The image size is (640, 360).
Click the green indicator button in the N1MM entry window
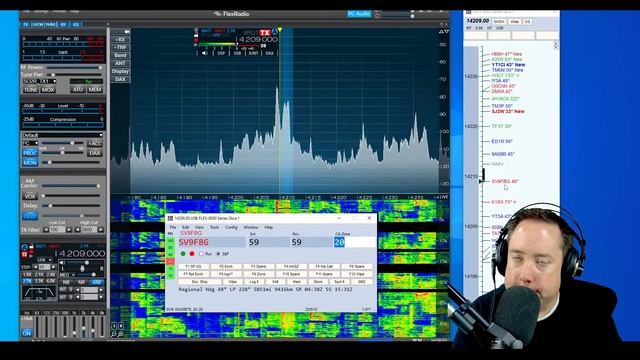coord(183,253)
